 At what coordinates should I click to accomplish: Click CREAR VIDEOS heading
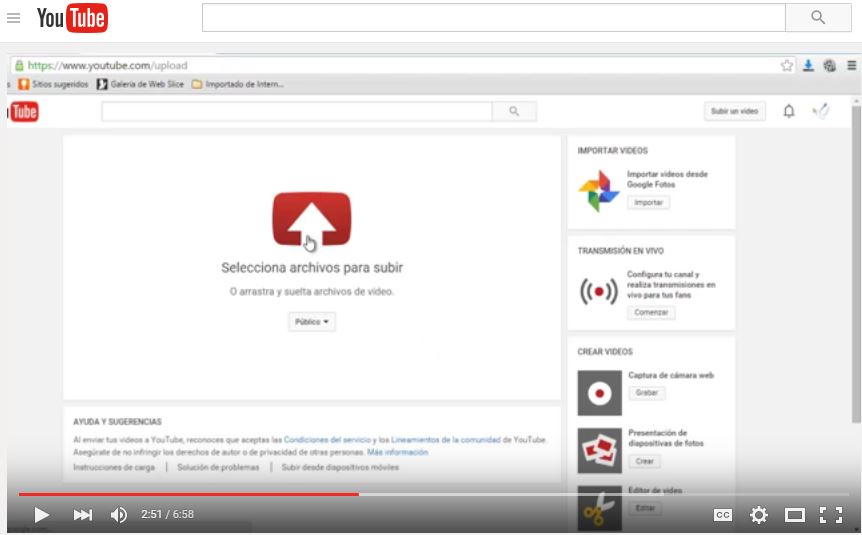tap(605, 351)
